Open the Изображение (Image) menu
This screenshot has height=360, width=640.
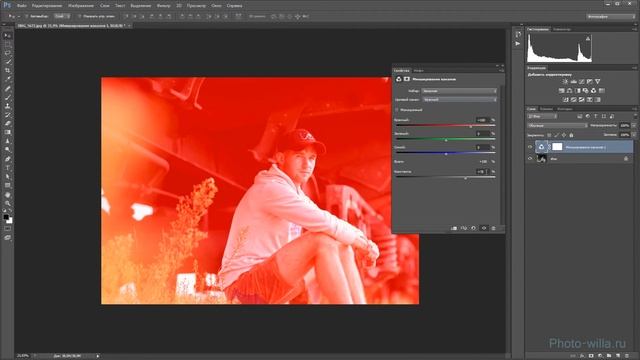81,6
